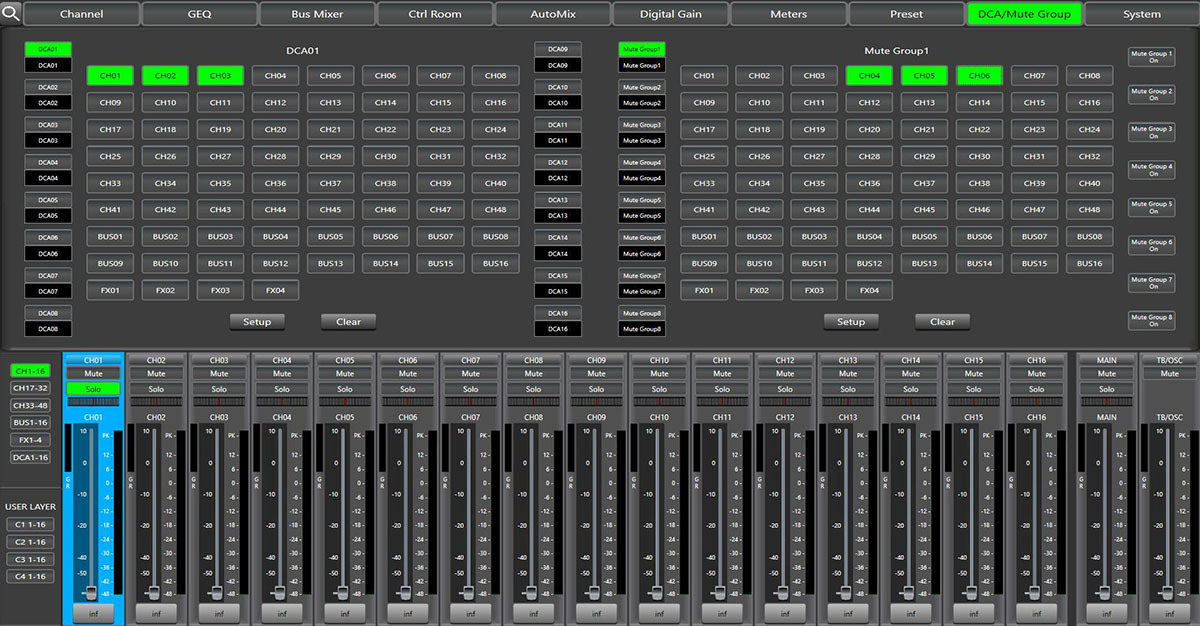The width and height of the screenshot is (1200, 626).
Task: Toggle CH04 in the DCA01 assignment grid
Action: 275,76
